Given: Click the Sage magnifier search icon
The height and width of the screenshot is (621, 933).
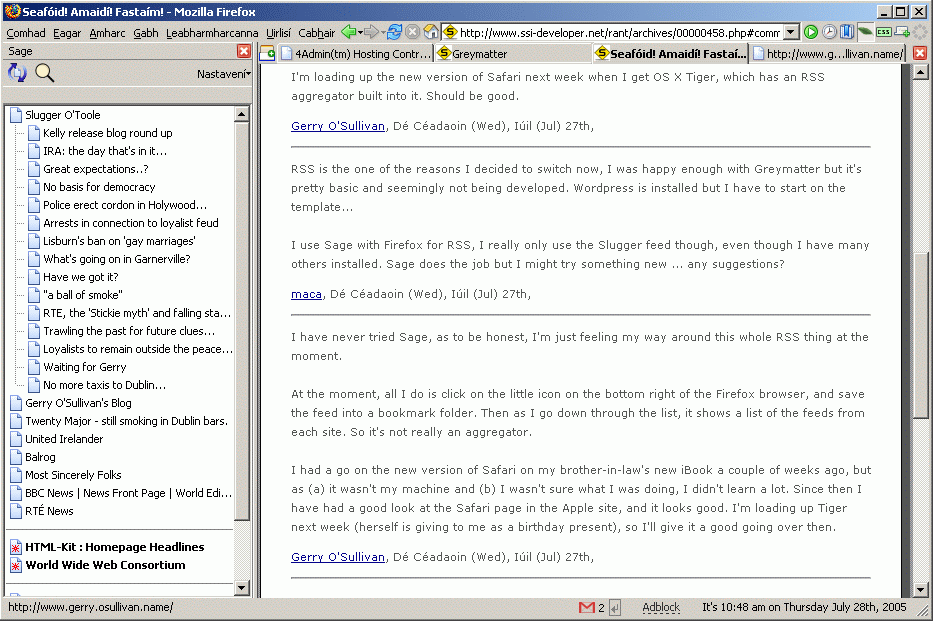Looking at the screenshot, I should tap(44, 73).
